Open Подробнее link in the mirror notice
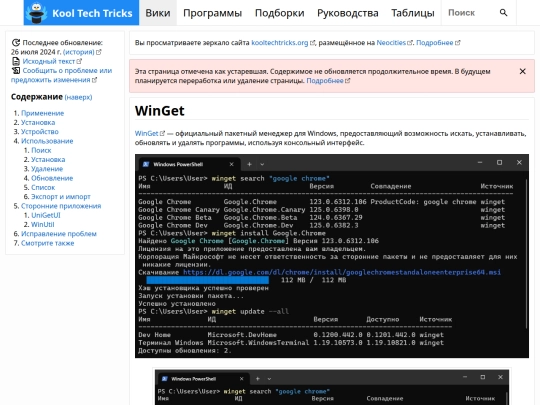 point(435,43)
